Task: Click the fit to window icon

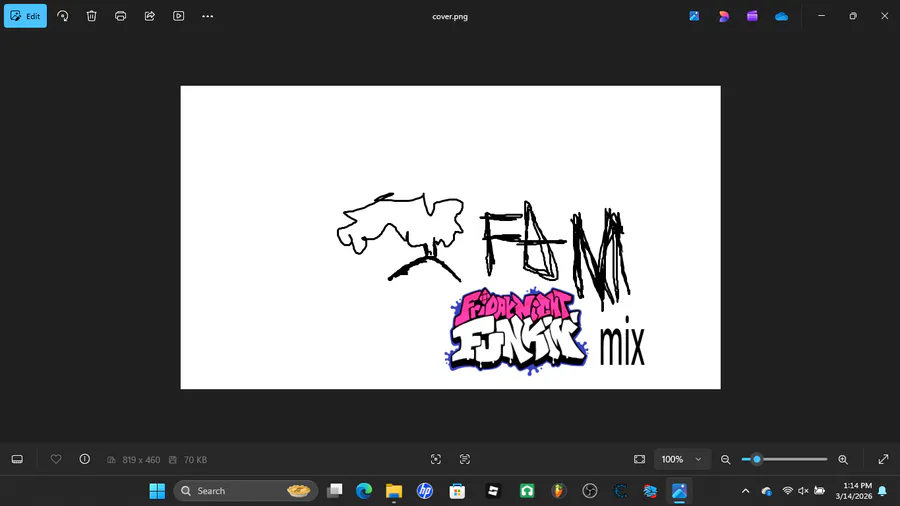Action: 639,459
